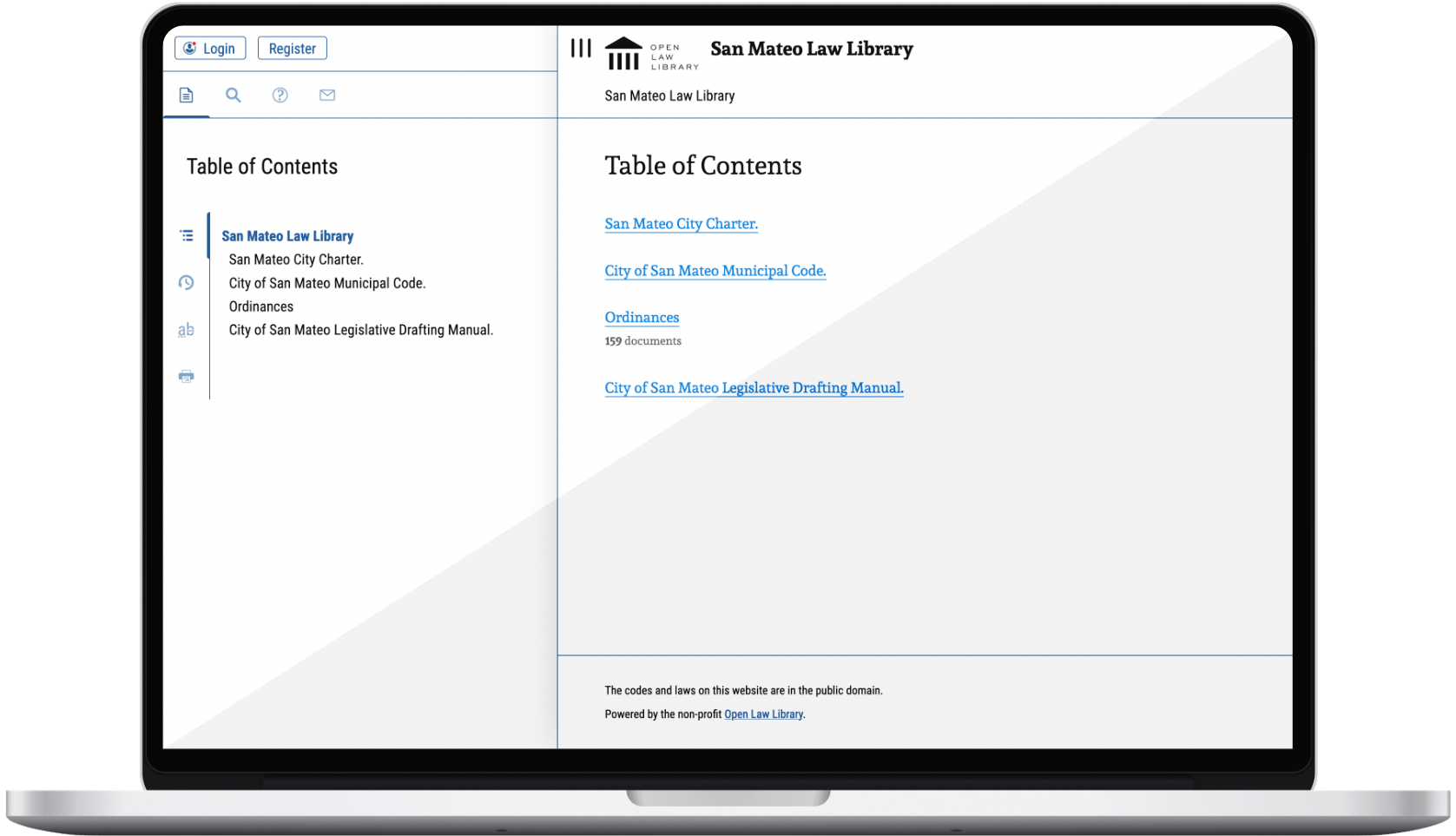Image resolution: width=1456 pixels, height=836 pixels.
Task: Click the Register button
Action: [x=292, y=49]
